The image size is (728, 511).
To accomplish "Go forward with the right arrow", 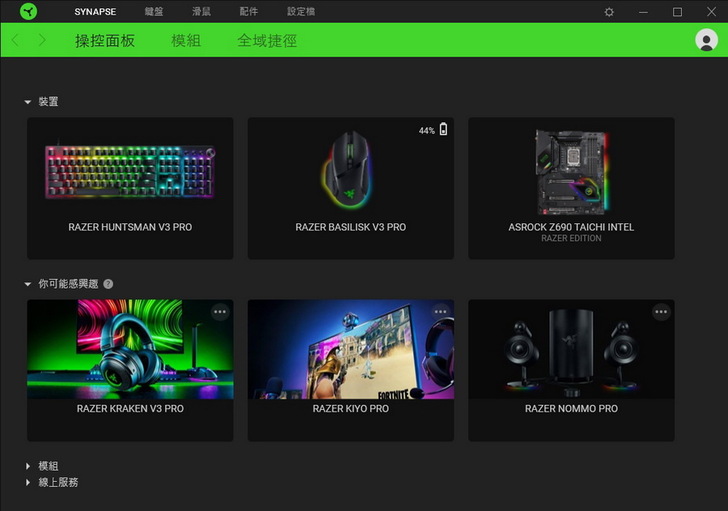I will (42, 40).
